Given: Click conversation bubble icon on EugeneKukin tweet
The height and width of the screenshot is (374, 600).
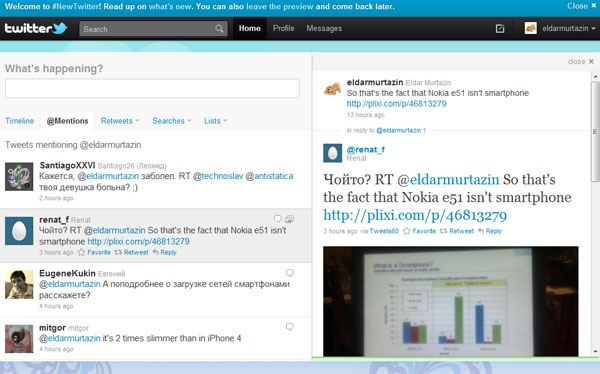Looking at the screenshot, I should (x=290, y=273).
